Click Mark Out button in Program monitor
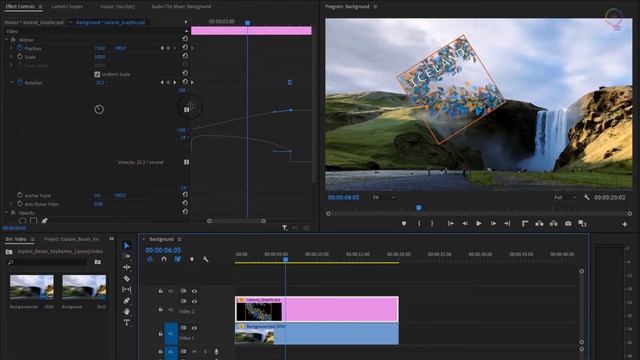The height and width of the screenshot is (360, 640). (432, 224)
